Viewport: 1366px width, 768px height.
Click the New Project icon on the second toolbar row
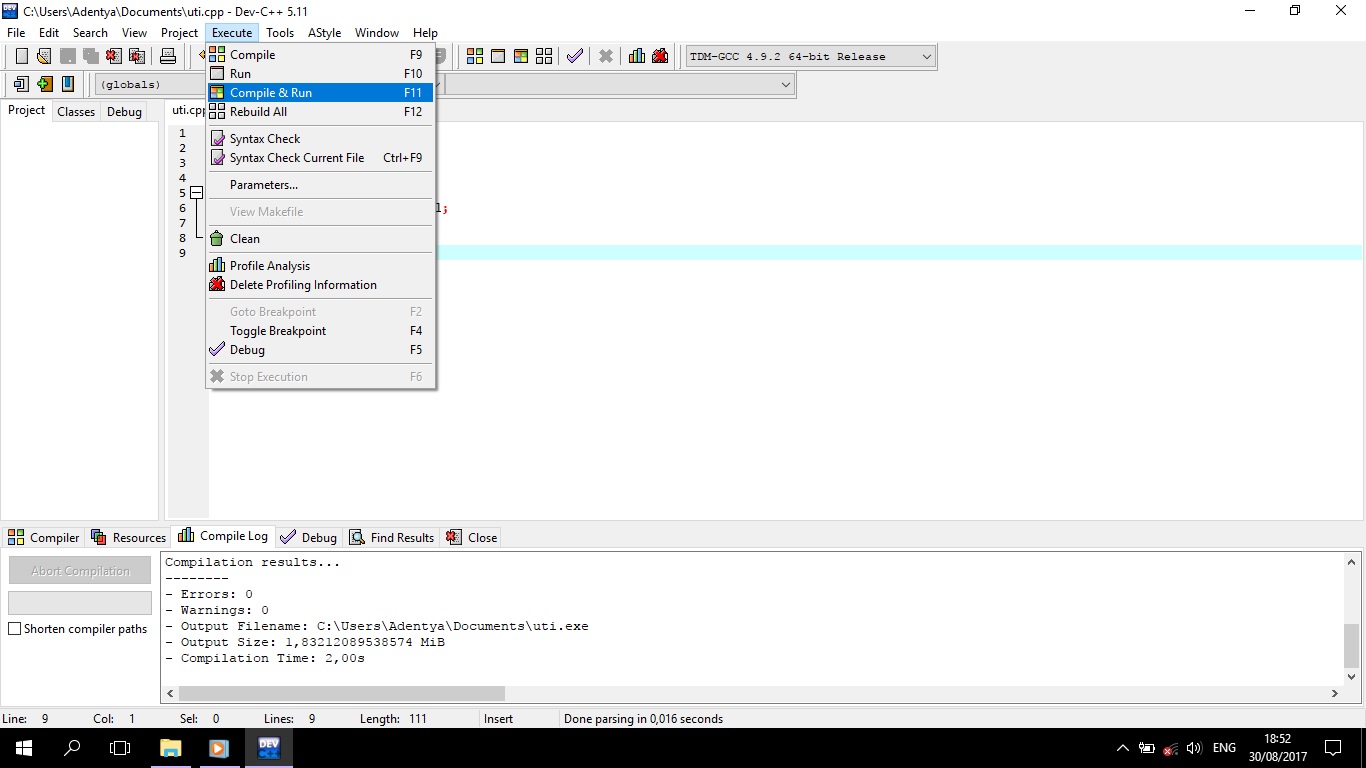pos(21,85)
